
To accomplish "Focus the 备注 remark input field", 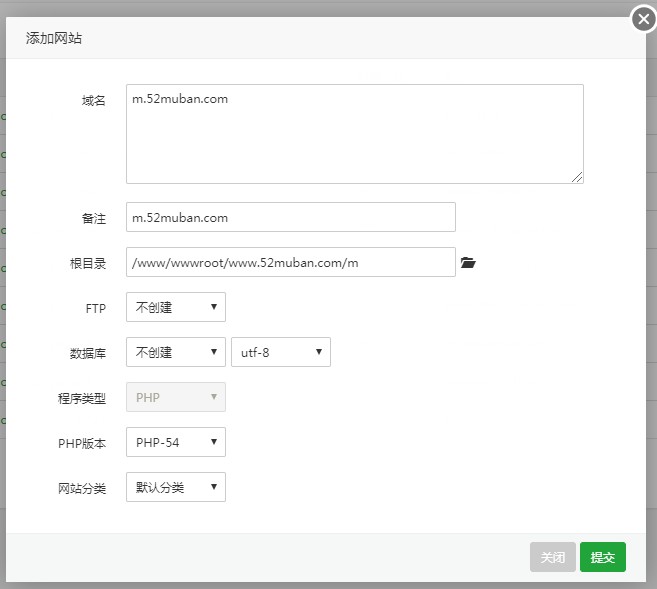I will point(291,217).
